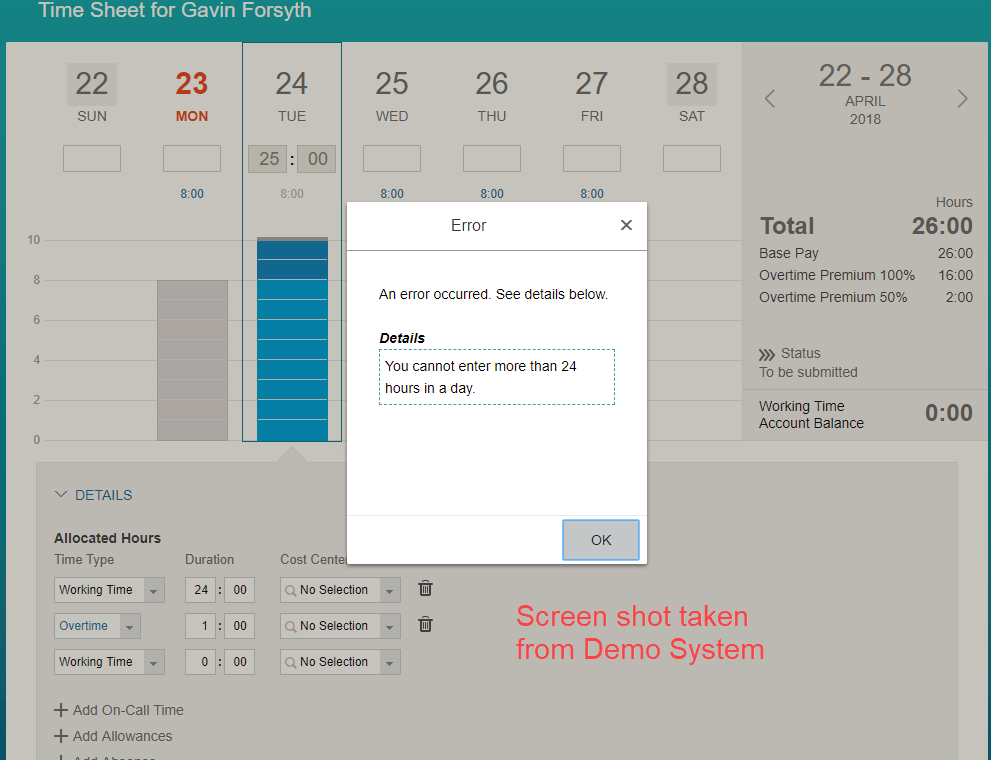Select Sunday 22 day column

click(x=92, y=93)
